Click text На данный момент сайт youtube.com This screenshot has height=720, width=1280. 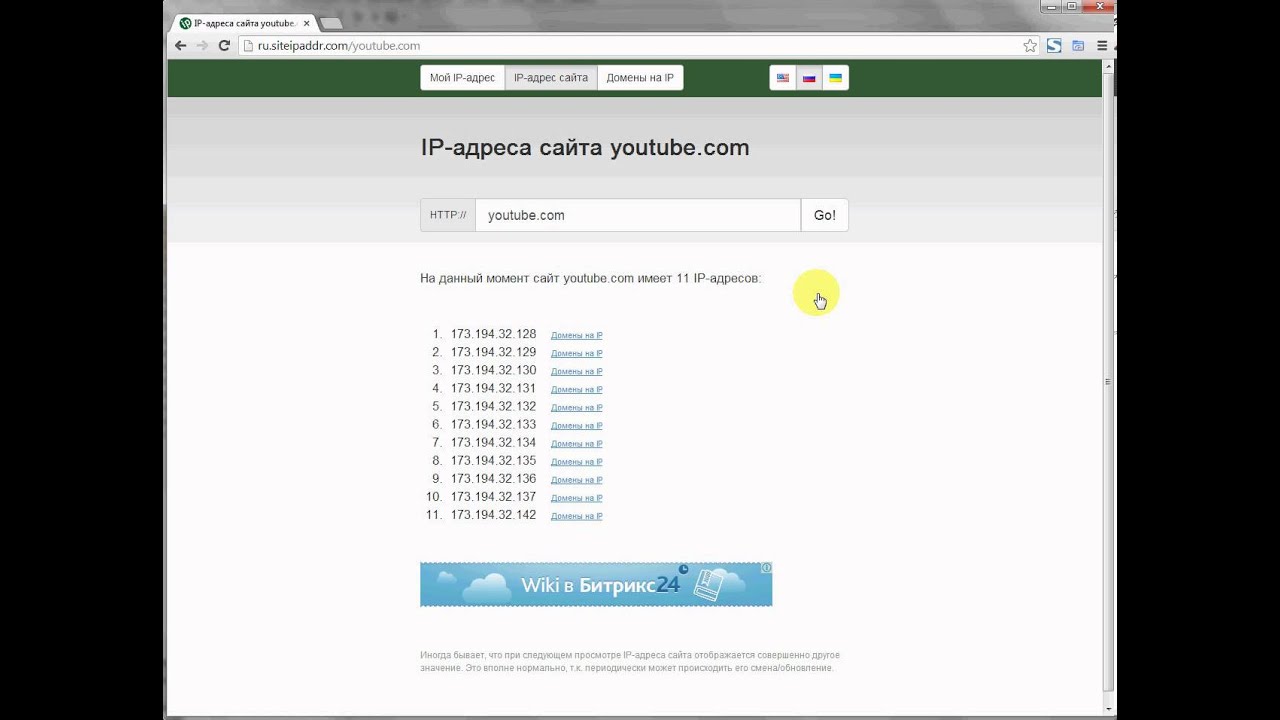(527, 278)
